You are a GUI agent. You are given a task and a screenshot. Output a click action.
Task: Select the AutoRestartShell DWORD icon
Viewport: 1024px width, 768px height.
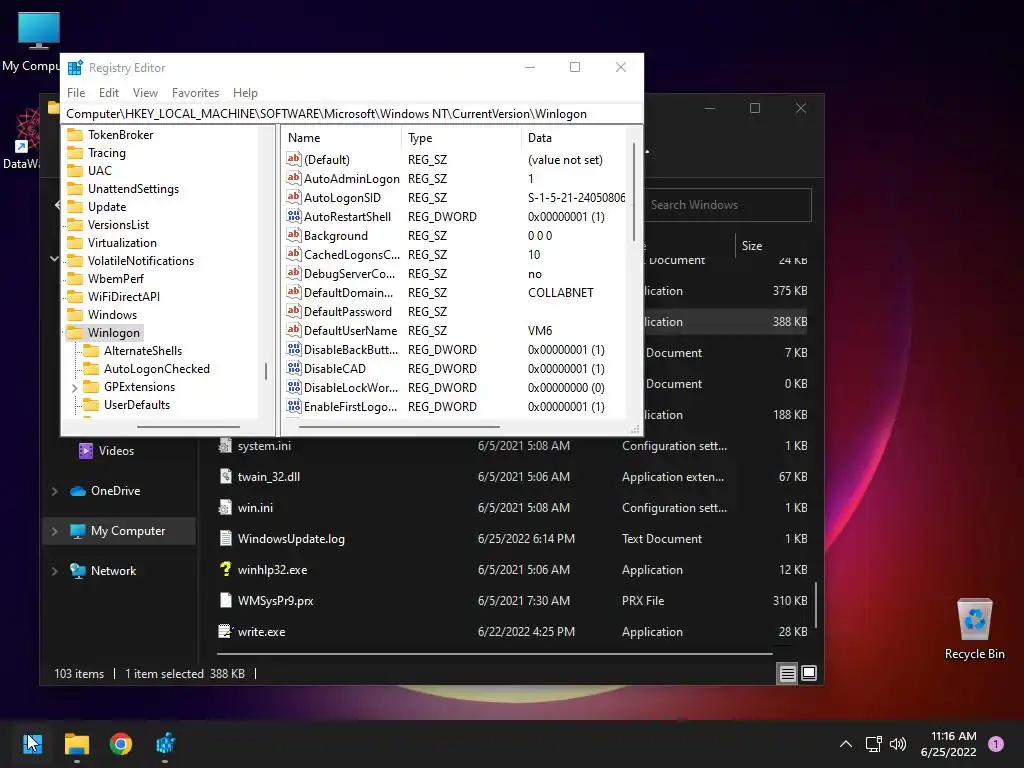pyautogui.click(x=294, y=216)
